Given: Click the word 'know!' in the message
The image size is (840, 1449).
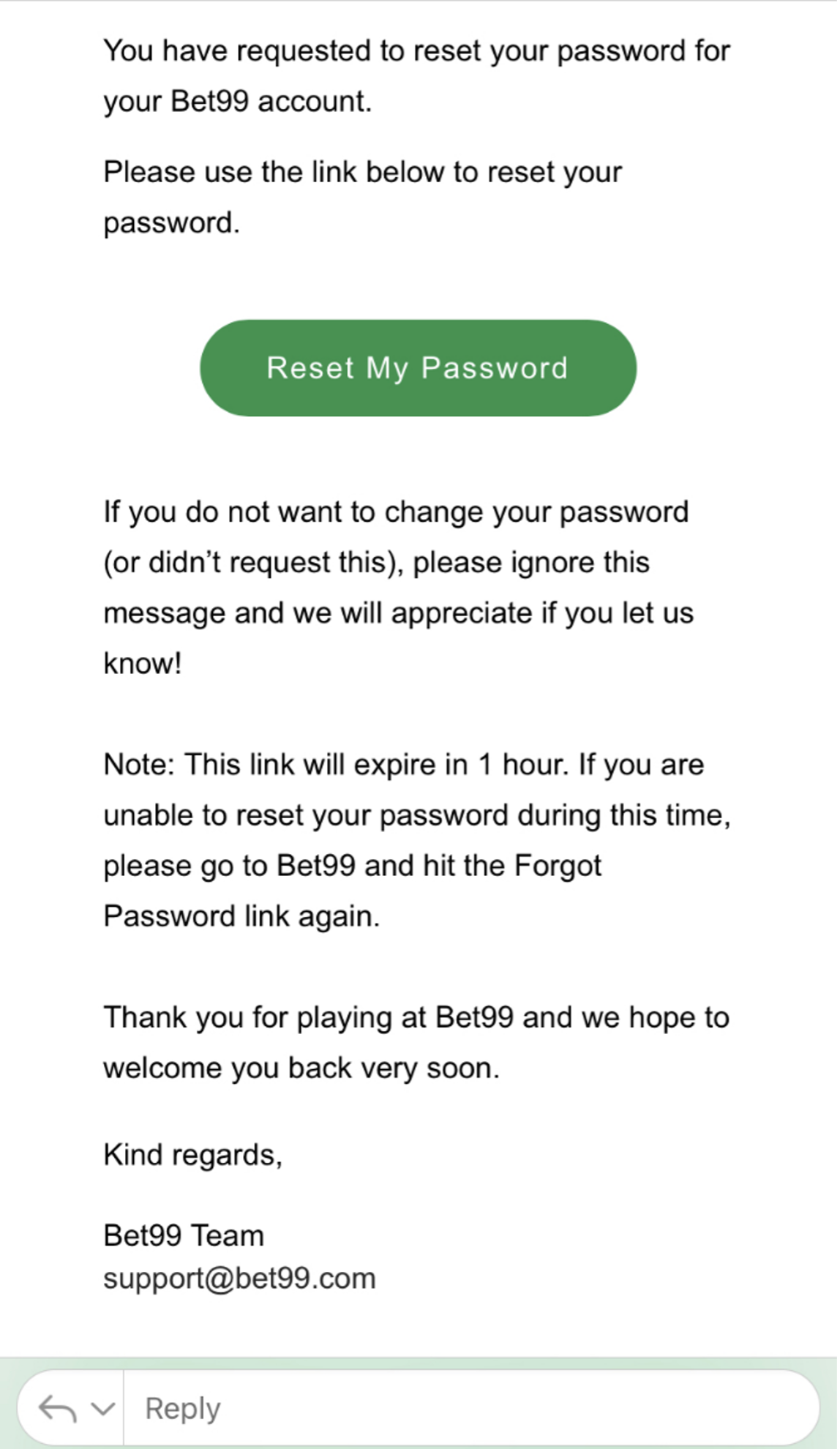Looking at the screenshot, I should click(143, 664).
